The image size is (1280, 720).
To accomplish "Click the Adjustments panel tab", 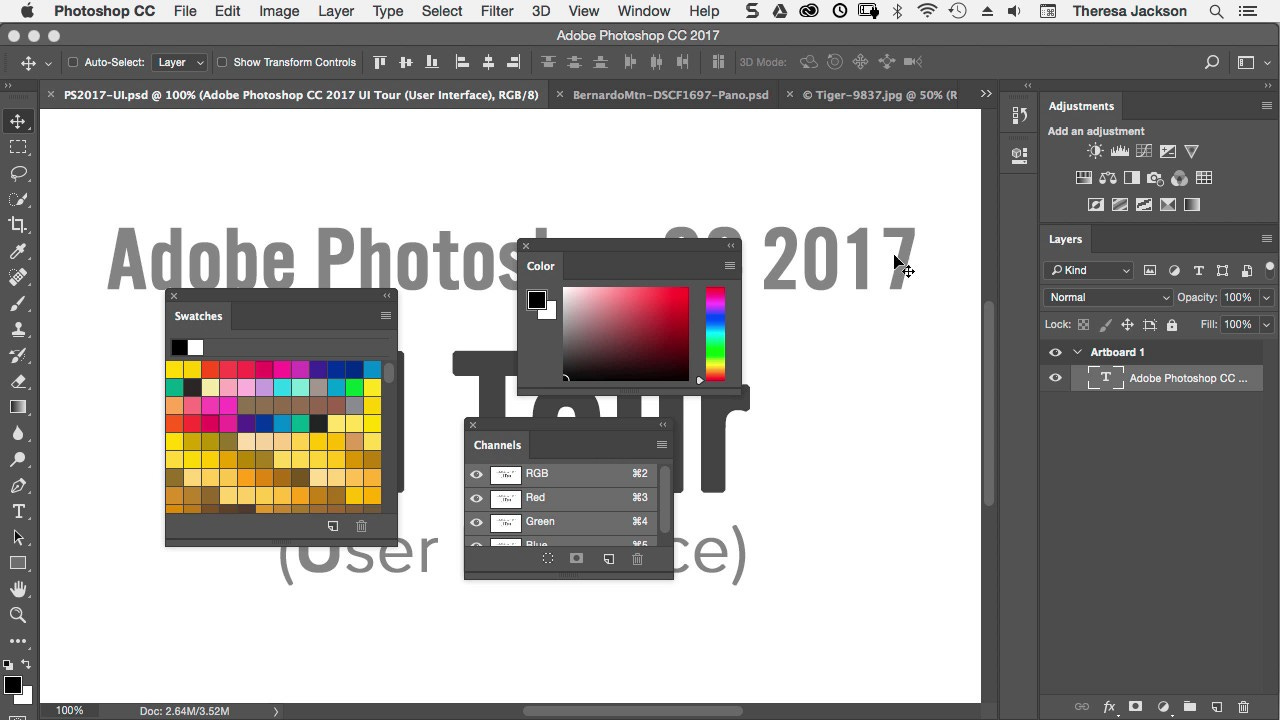I will click(1081, 106).
